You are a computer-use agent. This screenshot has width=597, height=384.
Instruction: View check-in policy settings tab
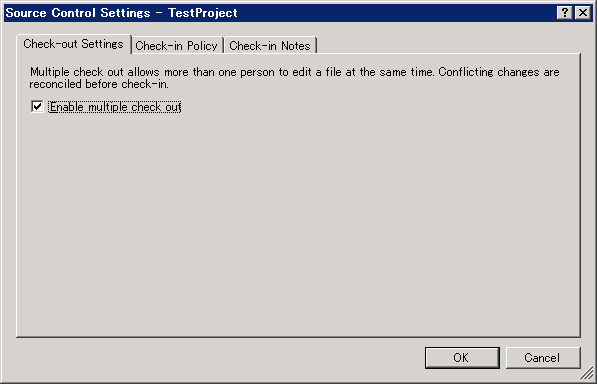(177, 46)
